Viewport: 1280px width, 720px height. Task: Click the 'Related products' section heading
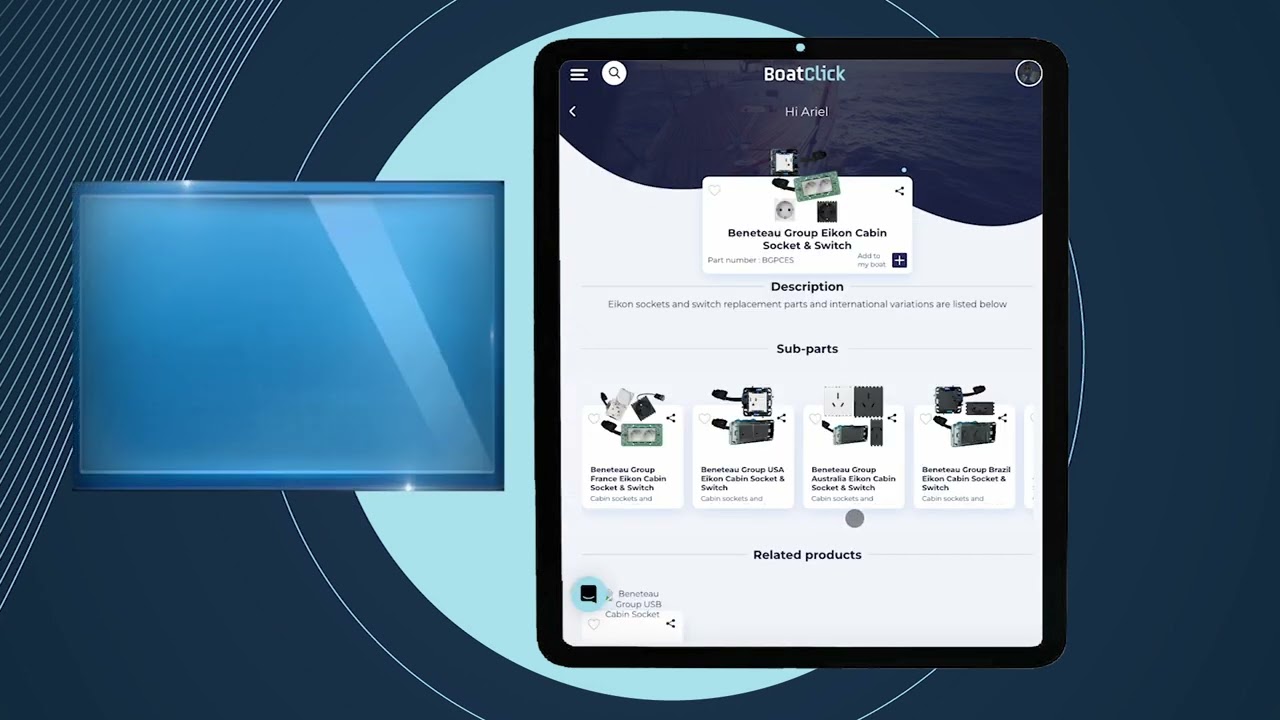(807, 555)
